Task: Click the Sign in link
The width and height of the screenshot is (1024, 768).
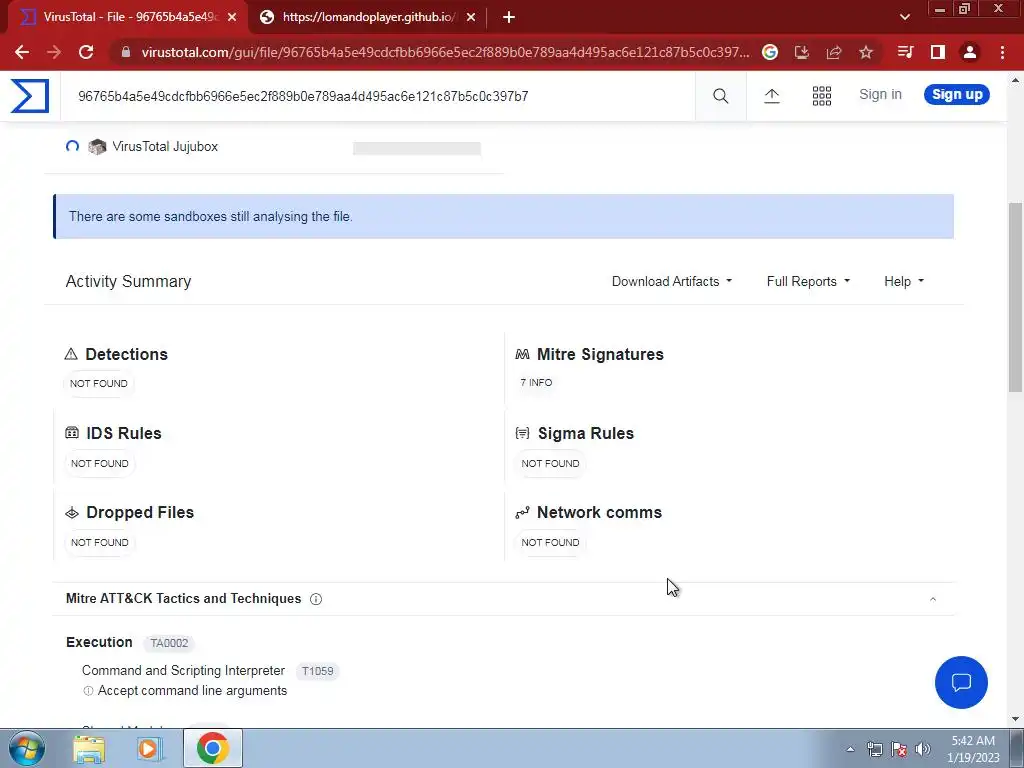Action: pyautogui.click(x=880, y=95)
